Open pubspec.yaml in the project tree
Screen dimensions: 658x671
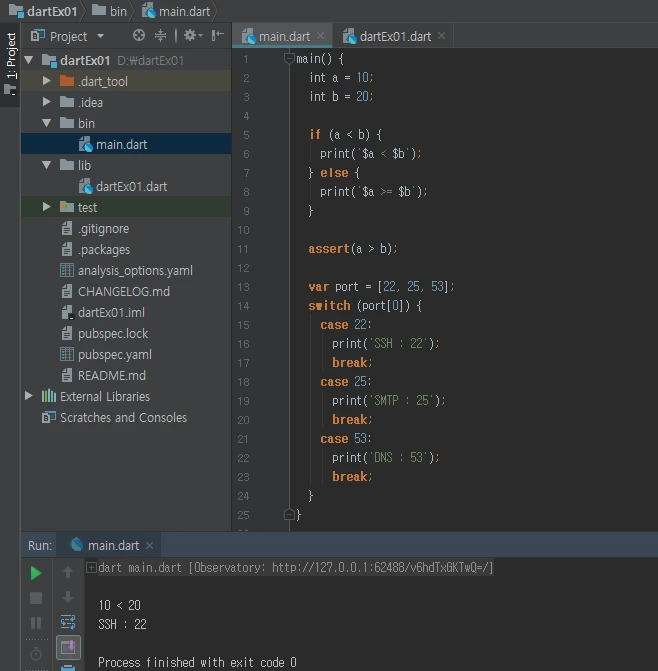pos(114,354)
